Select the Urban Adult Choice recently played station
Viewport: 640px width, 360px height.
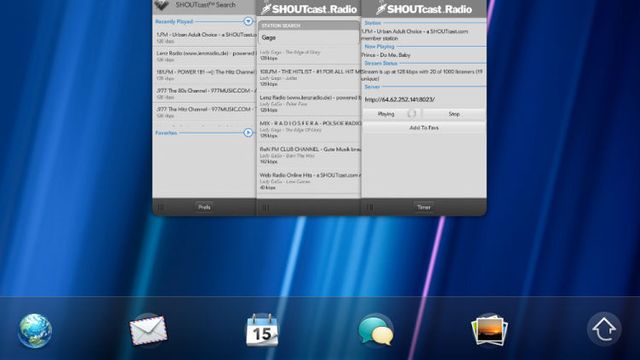point(205,37)
